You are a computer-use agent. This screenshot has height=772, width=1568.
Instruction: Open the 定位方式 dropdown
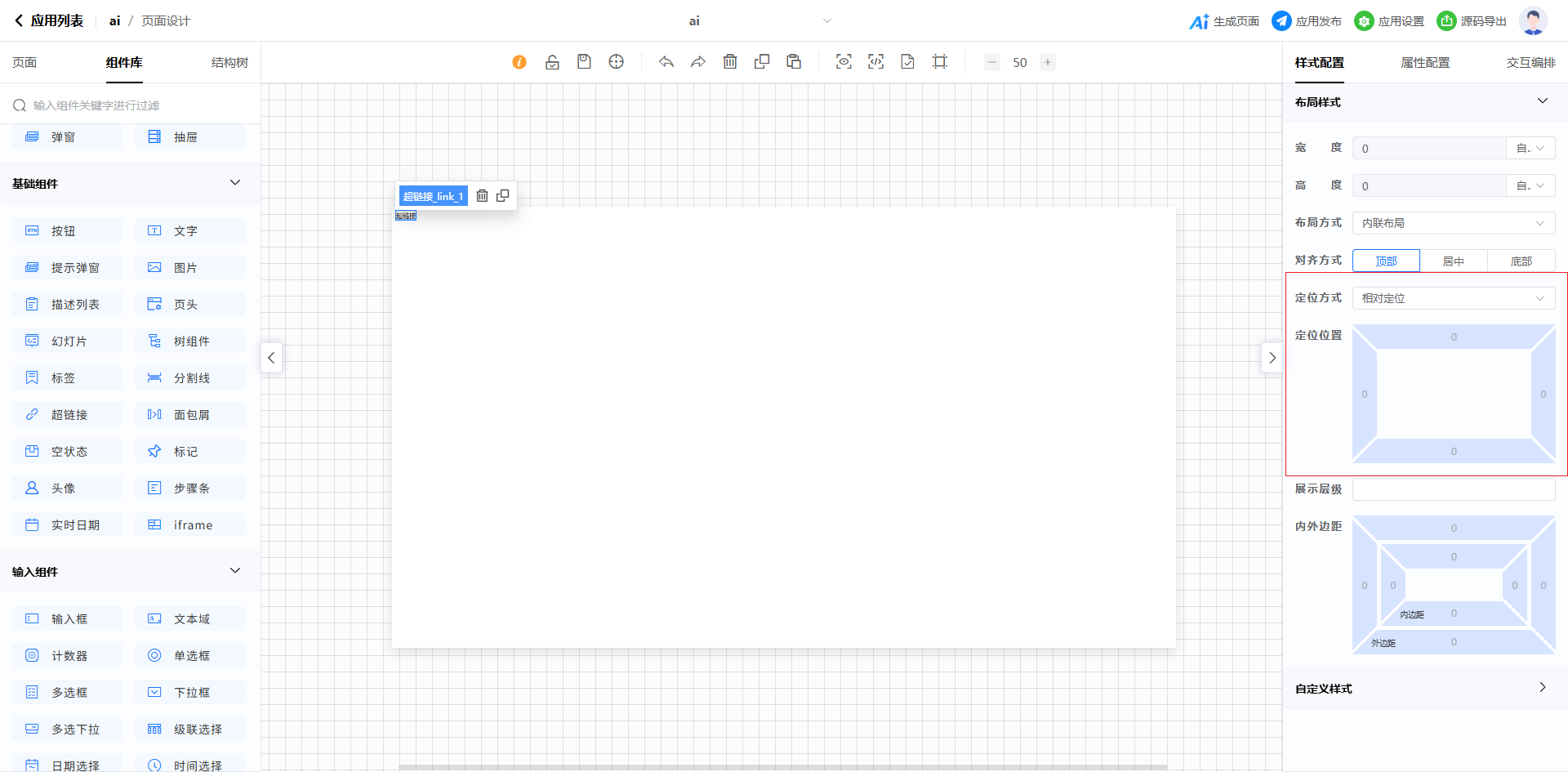point(1453,298)
